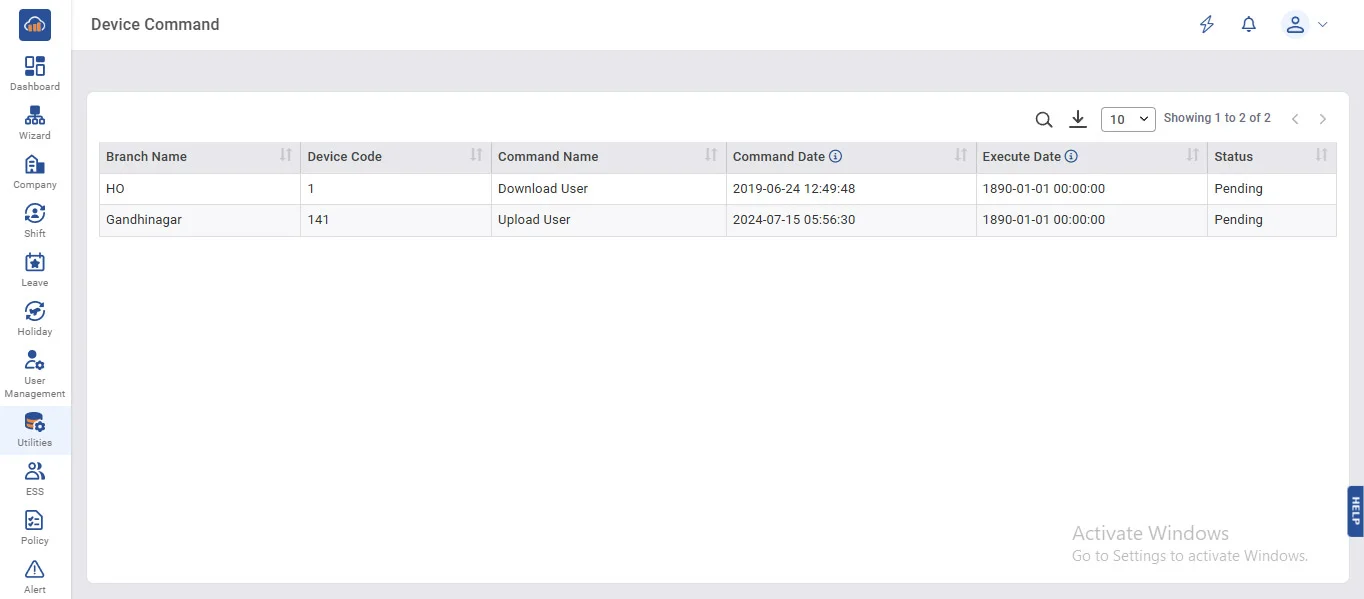Toggle sort on the Status column
This screenshot has height=599, width=1364.
coord(1321,155)
